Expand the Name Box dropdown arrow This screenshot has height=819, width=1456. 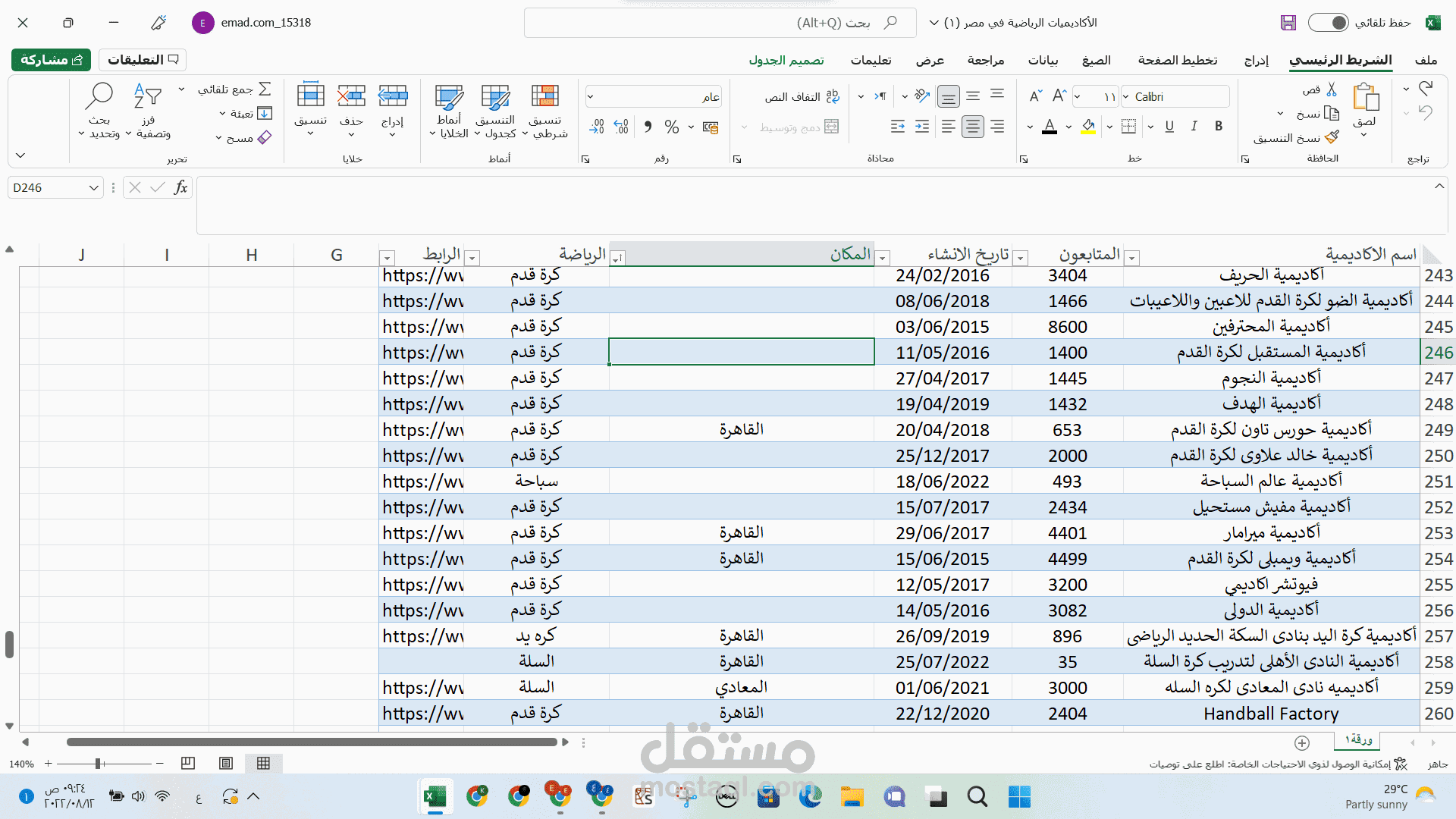click(x=93, y=187)
